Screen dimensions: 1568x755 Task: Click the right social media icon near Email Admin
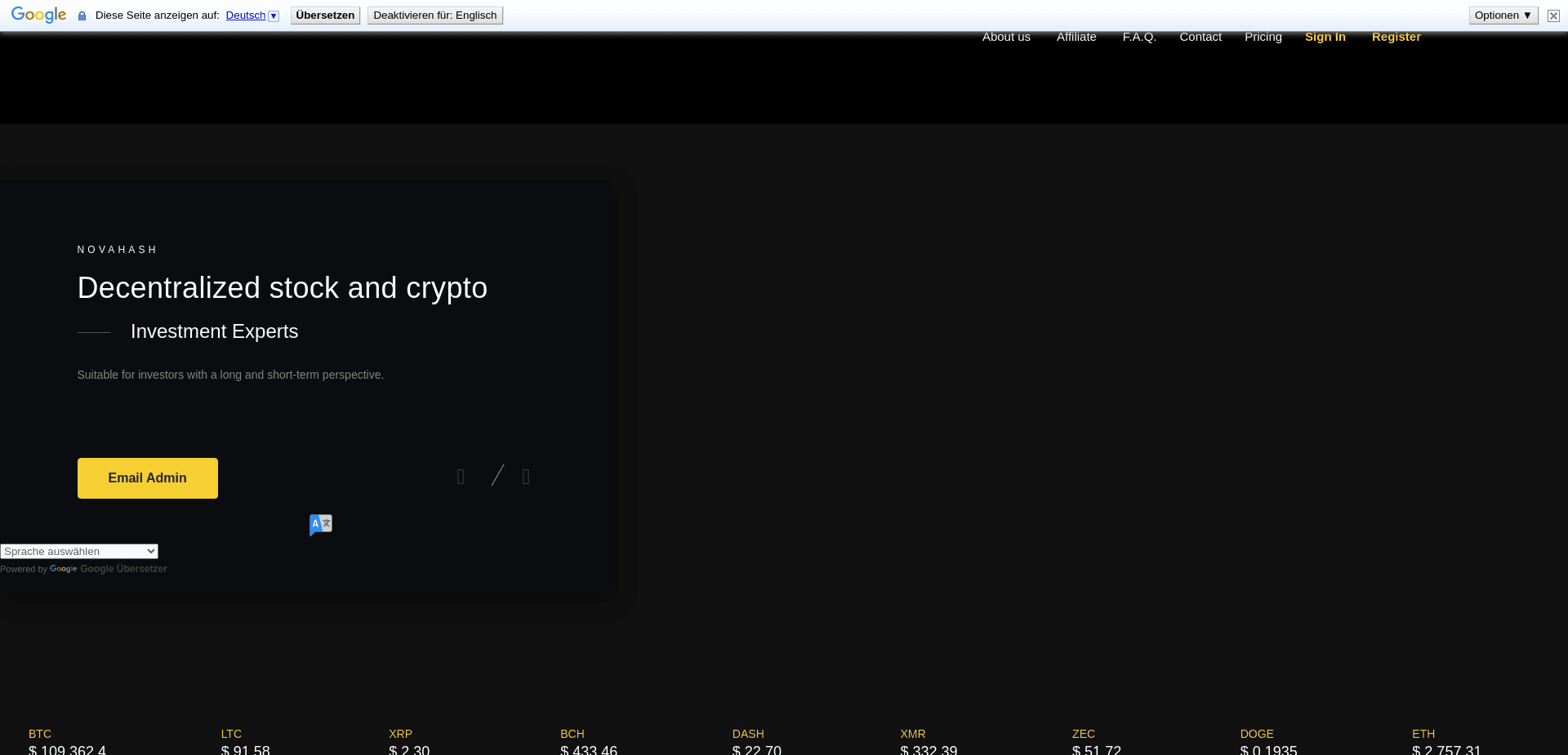(x=526, y=477)
